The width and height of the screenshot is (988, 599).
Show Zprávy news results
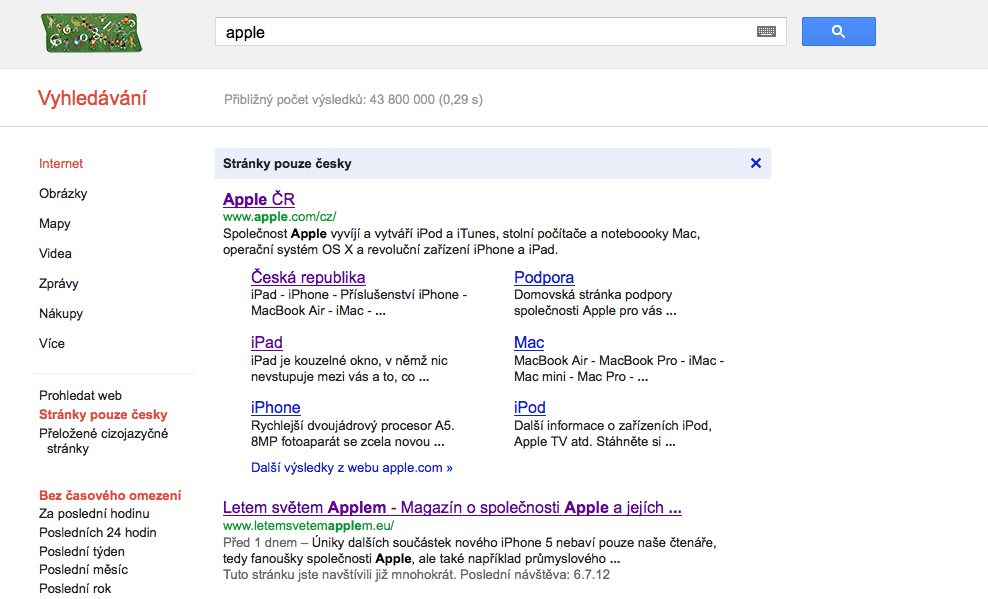pos(57,283)
